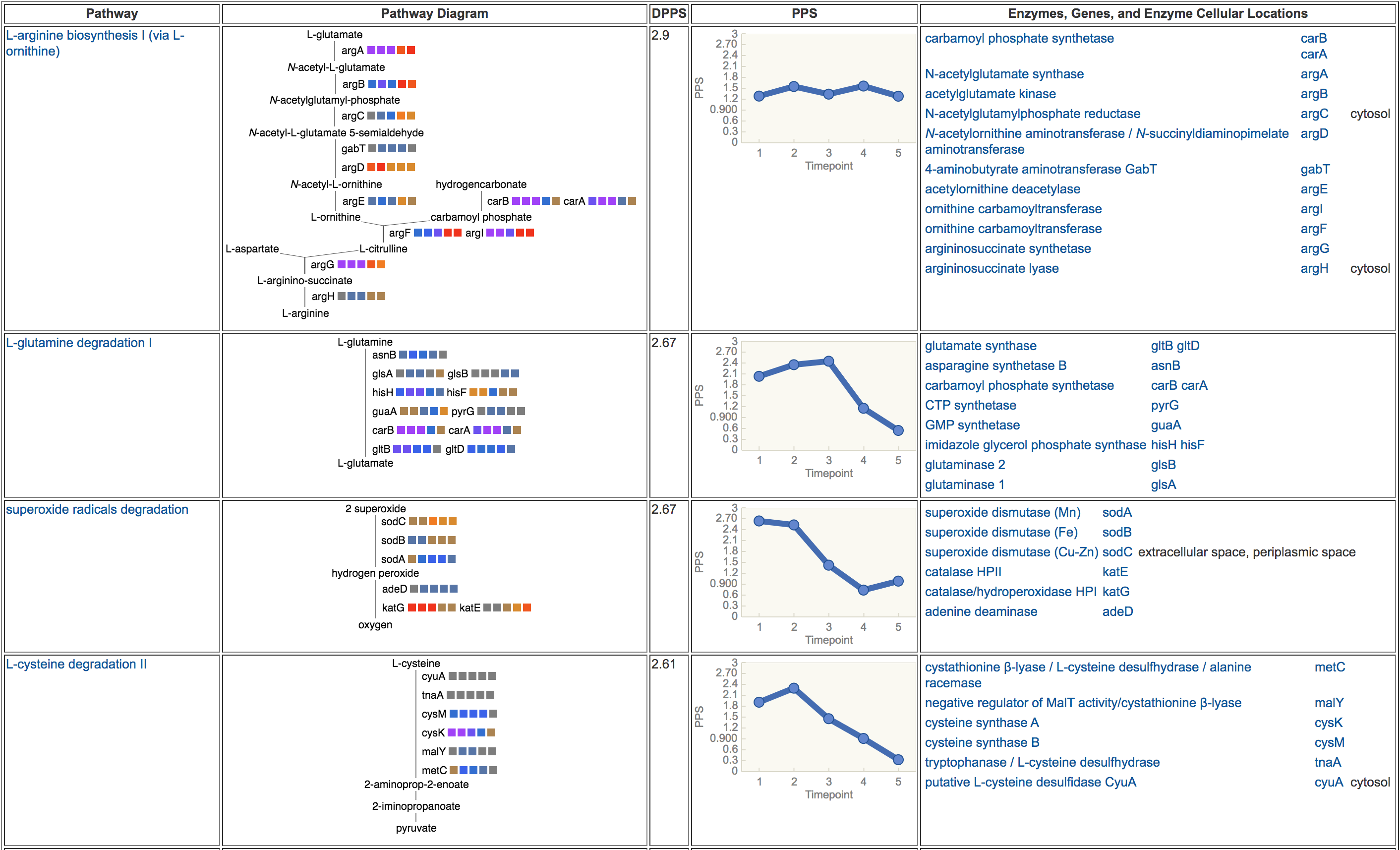Click hydrogen peroxide metabolite in superoxide diagram
This screenshot has height=850, width=1400.
375,573
